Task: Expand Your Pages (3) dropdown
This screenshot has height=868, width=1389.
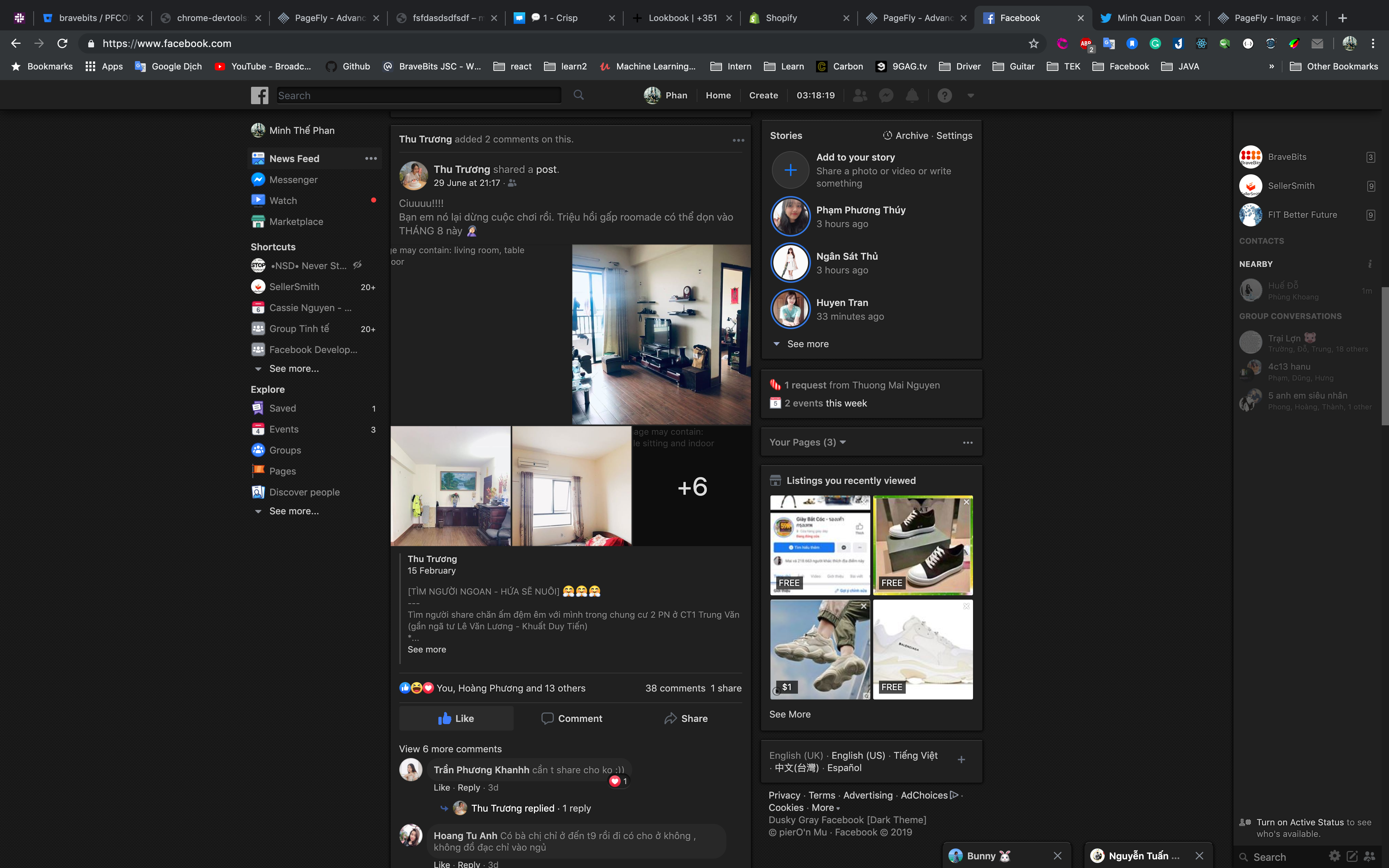Action: (x=808, y=442)
